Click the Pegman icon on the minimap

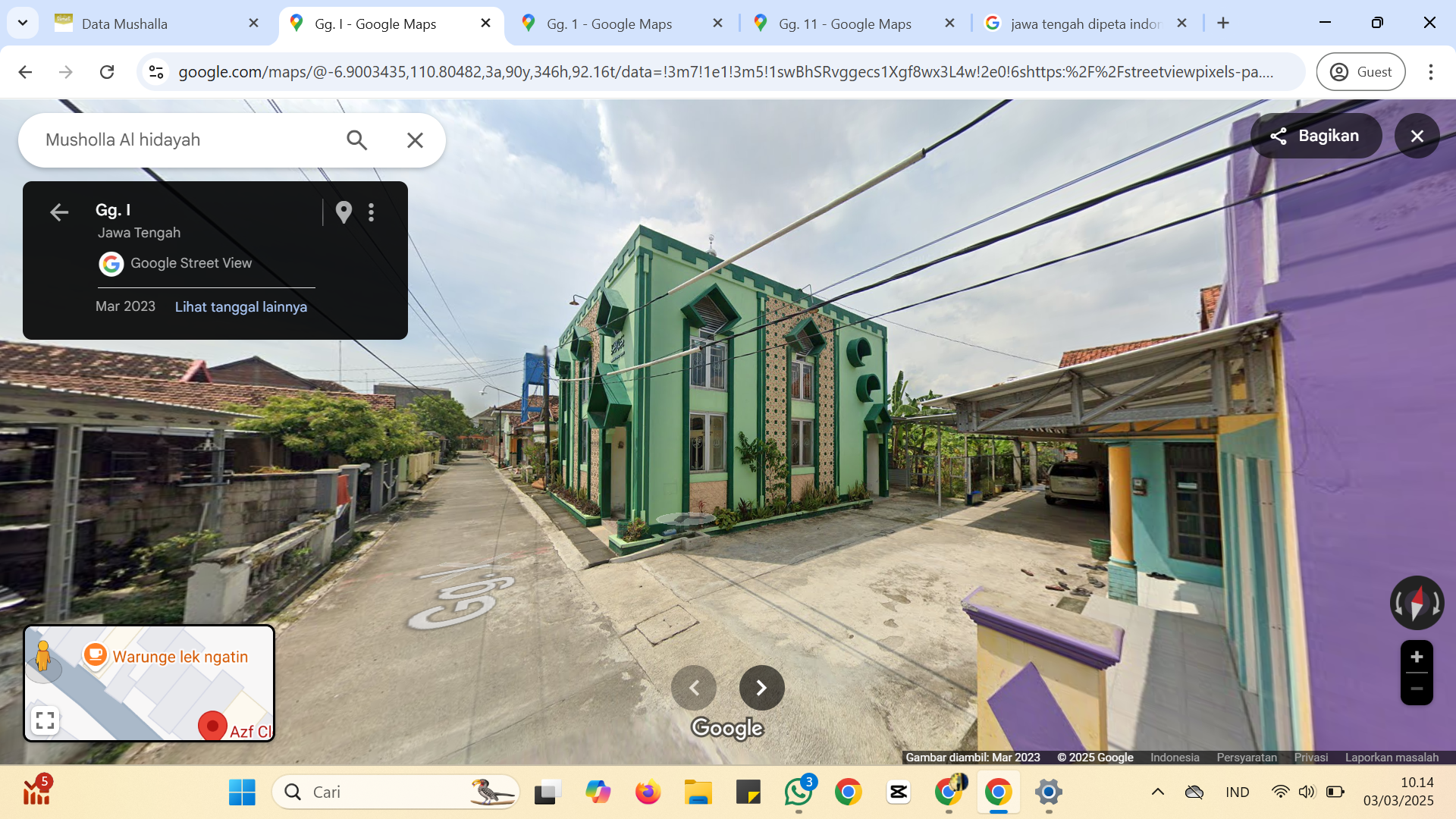[x=43, y=657]
